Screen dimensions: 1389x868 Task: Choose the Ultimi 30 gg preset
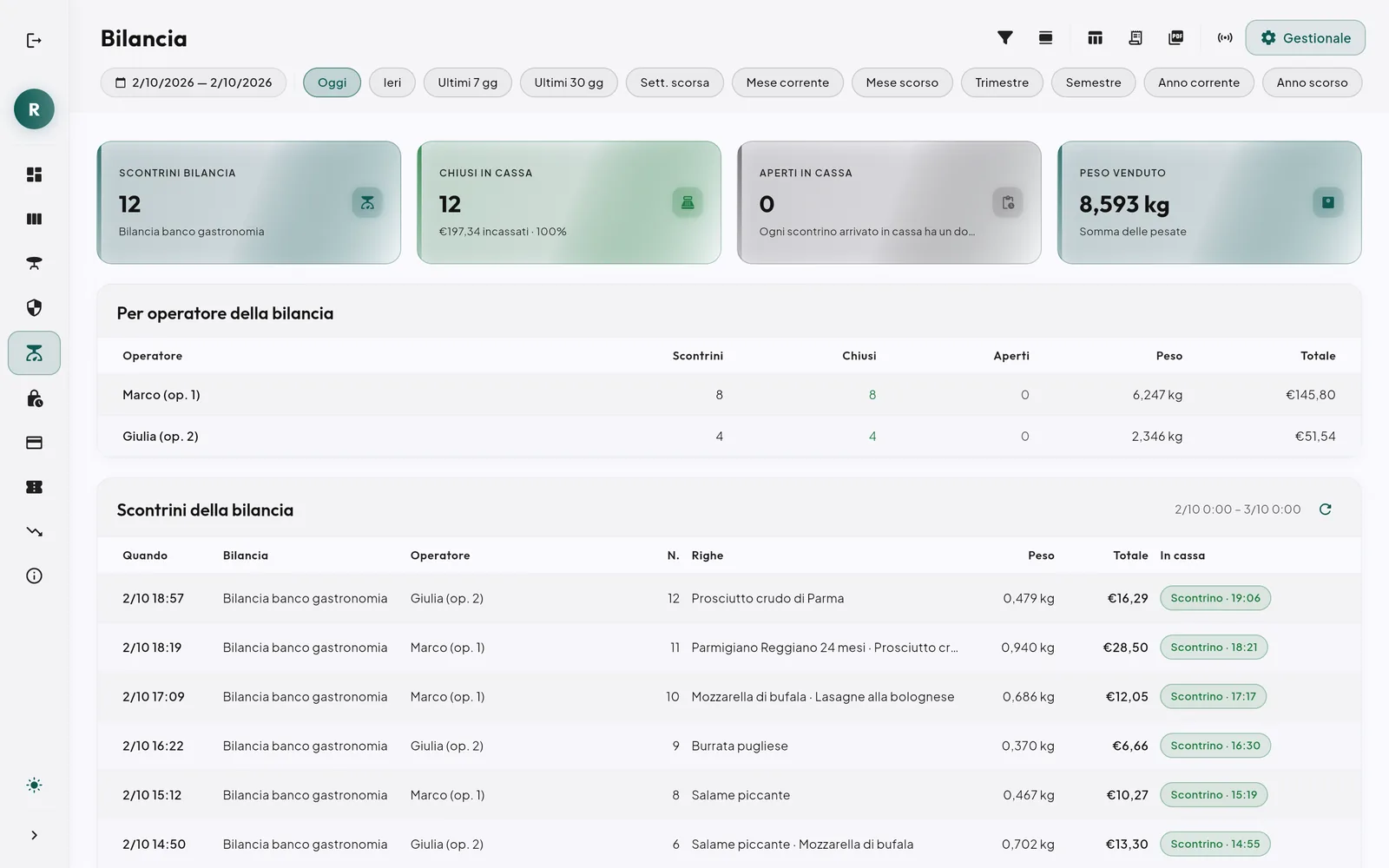pos(569,82)
